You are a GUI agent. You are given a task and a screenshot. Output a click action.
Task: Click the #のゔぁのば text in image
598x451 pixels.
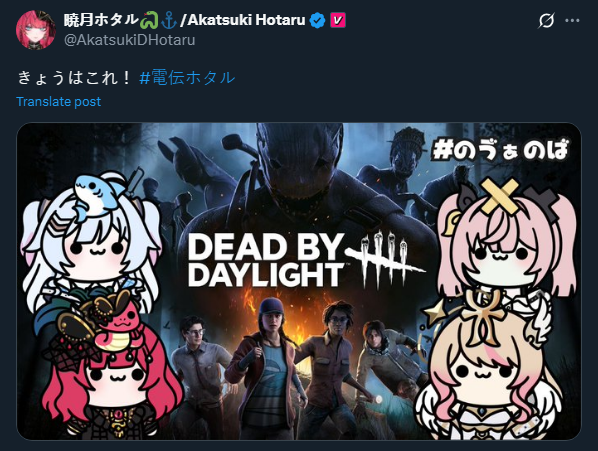coord(501,149)
